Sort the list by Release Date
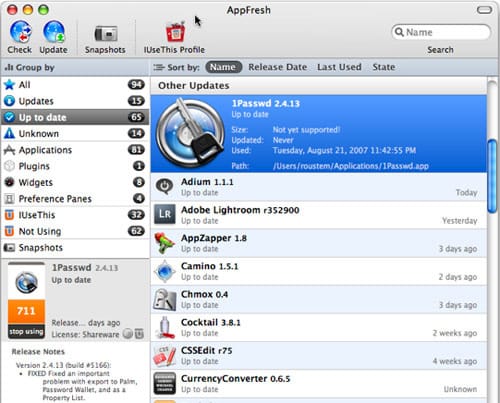Screen dimensions: 500x403 pos(277,67)
